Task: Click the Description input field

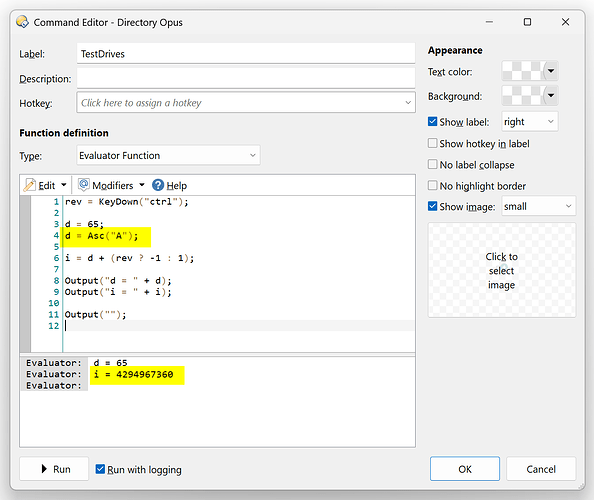Action: click(x=245, y=78)
